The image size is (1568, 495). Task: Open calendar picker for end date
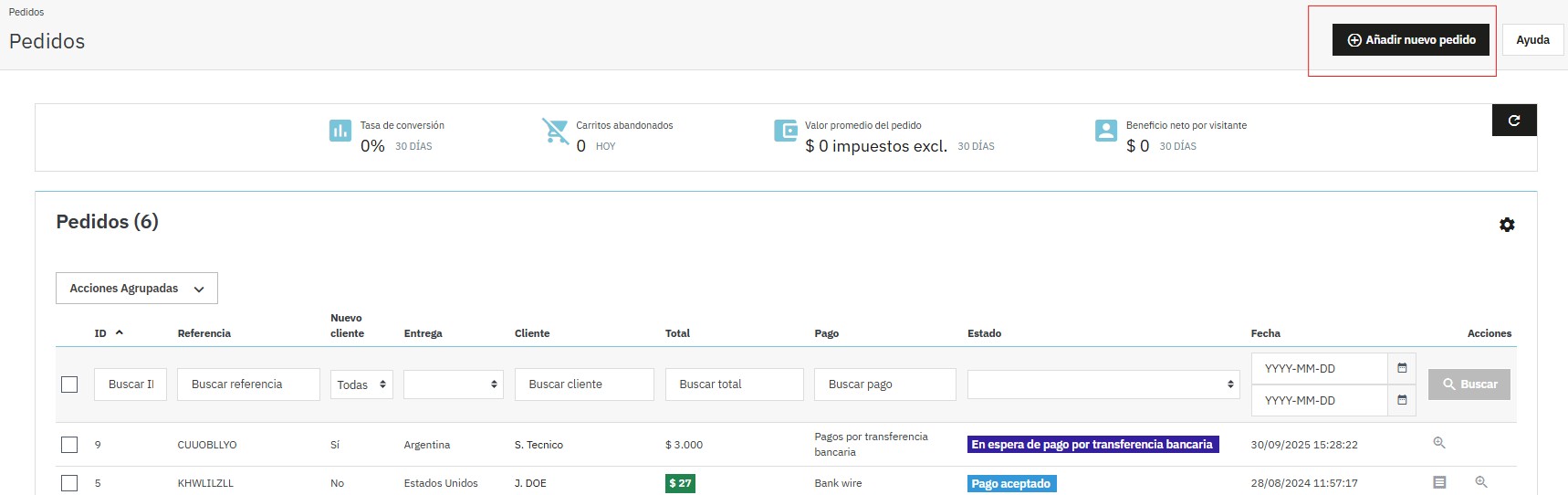[1402, 400]
